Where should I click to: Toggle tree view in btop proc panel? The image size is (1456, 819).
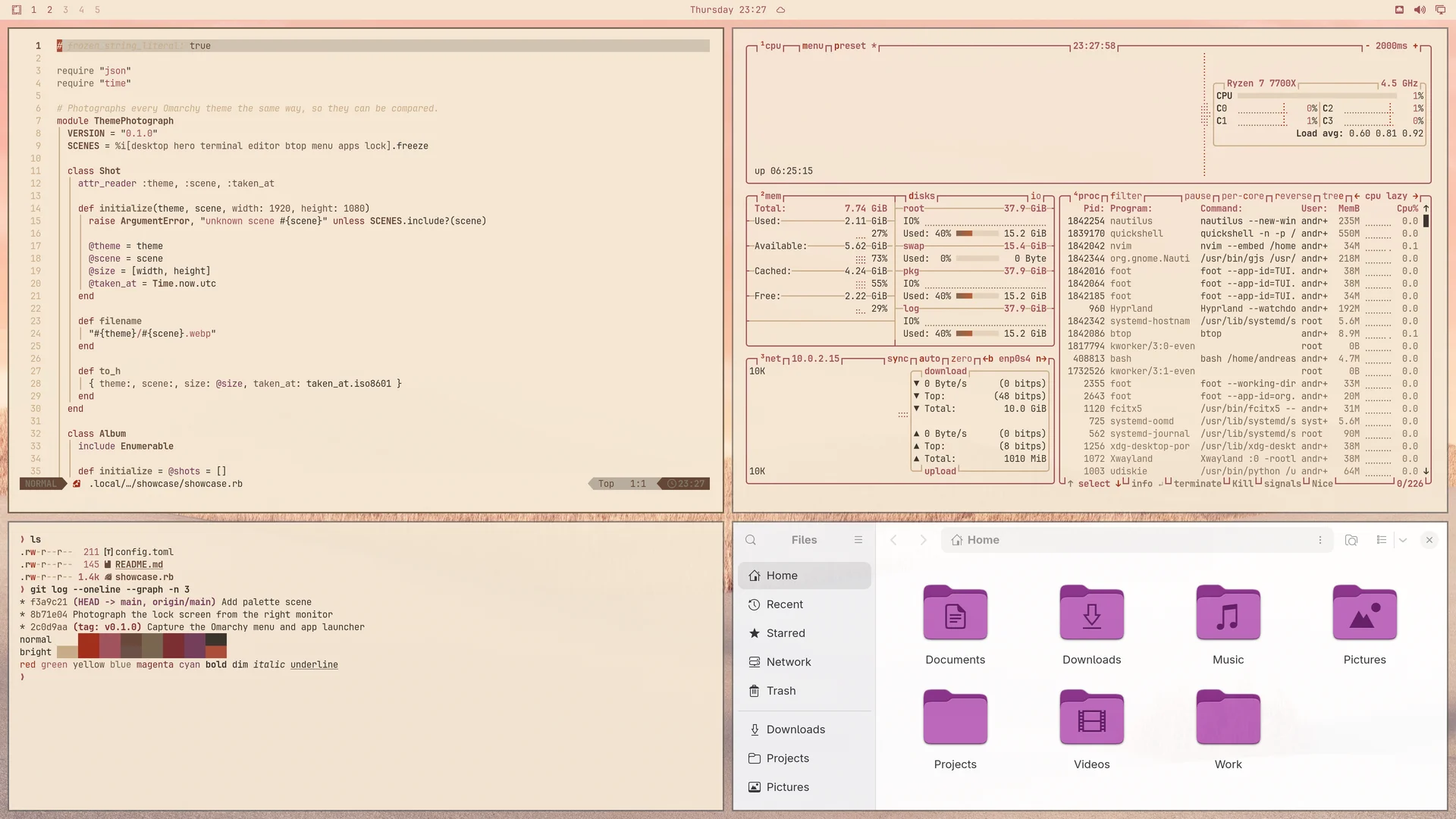[x=1333, y=196]
